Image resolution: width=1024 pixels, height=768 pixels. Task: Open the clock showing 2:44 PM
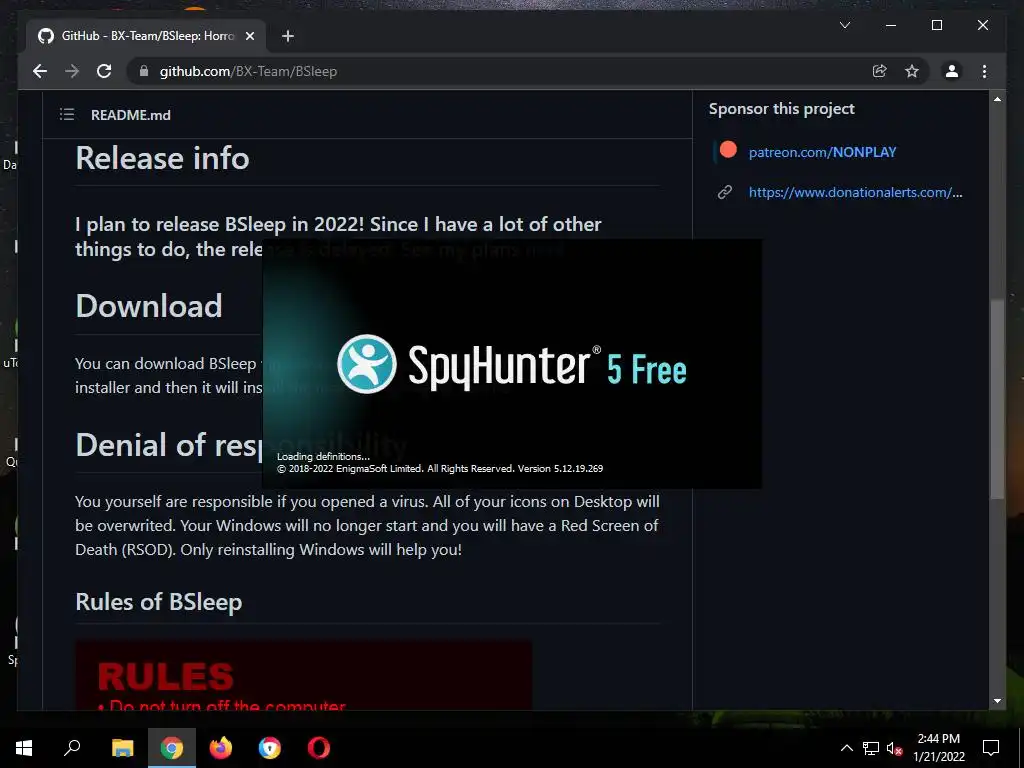point(938,748)
